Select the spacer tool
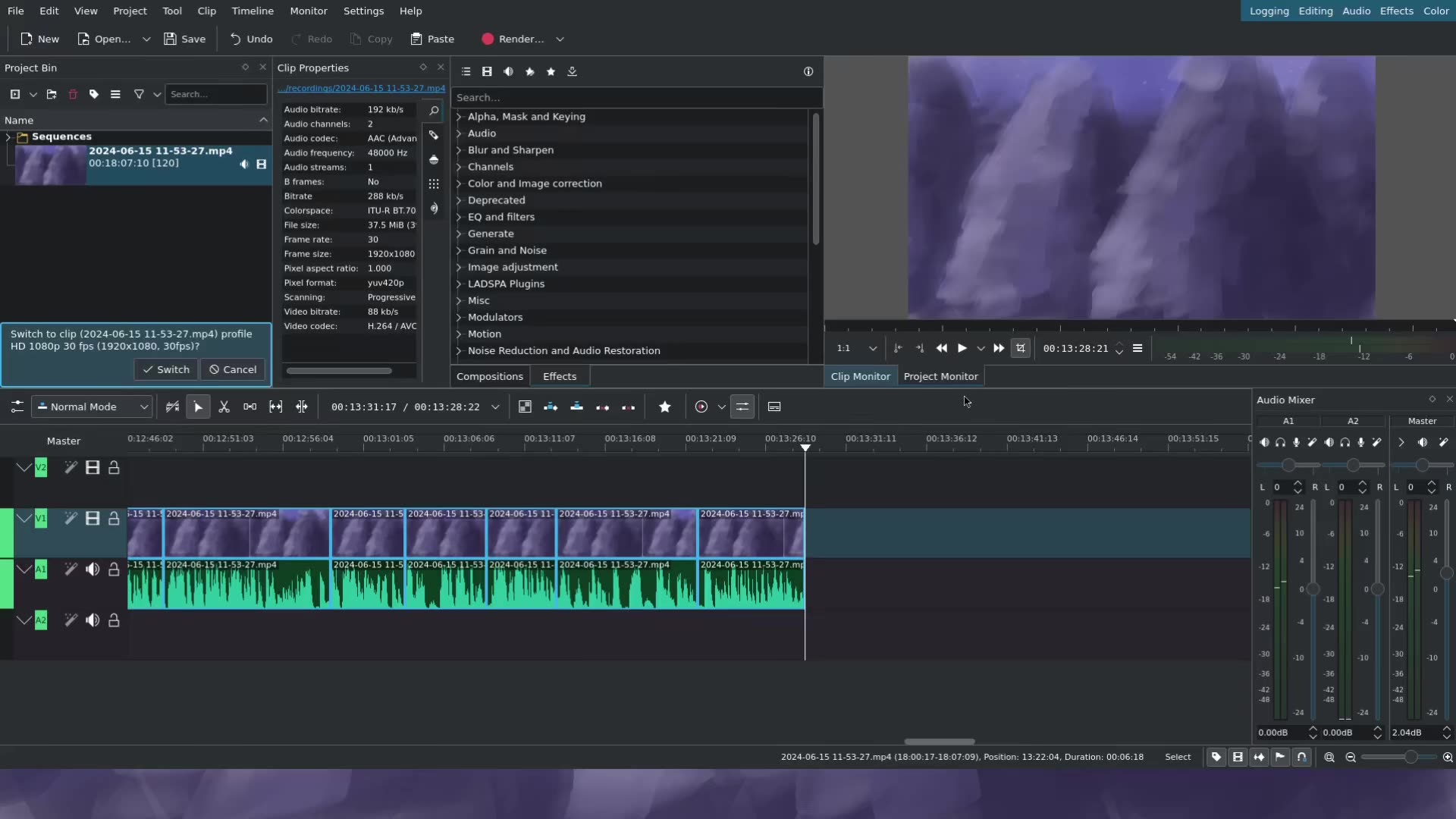This screenshot has width=1456, height=819. click(x=249, y=407)
